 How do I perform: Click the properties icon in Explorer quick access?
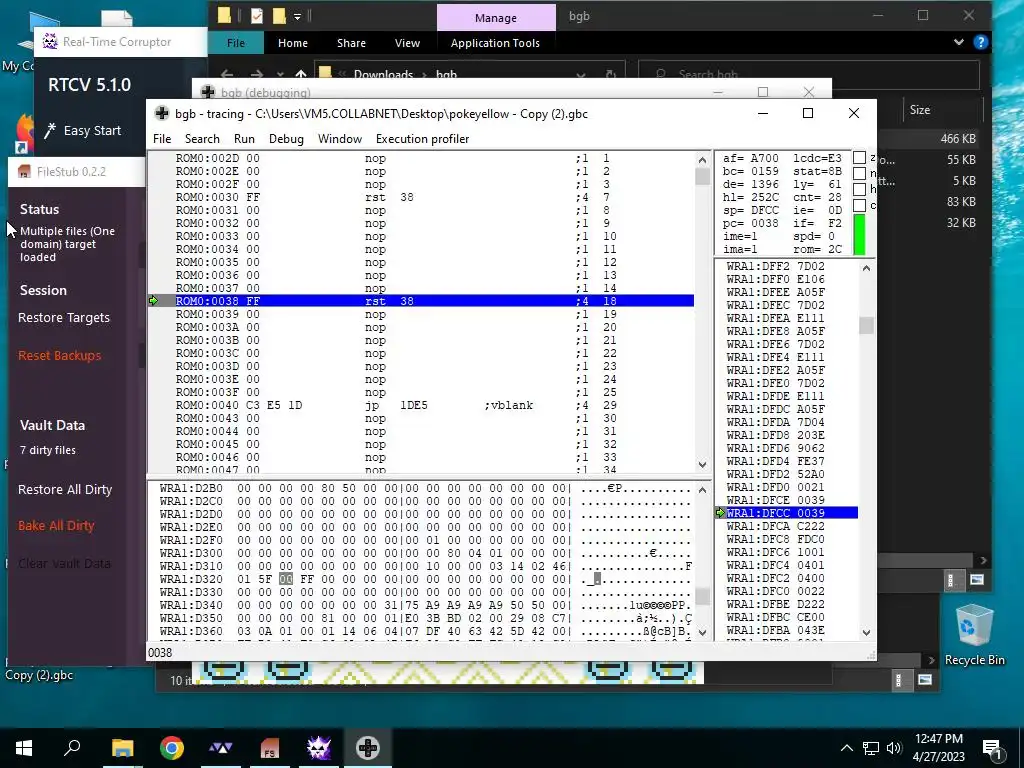[x=257, y=16]
